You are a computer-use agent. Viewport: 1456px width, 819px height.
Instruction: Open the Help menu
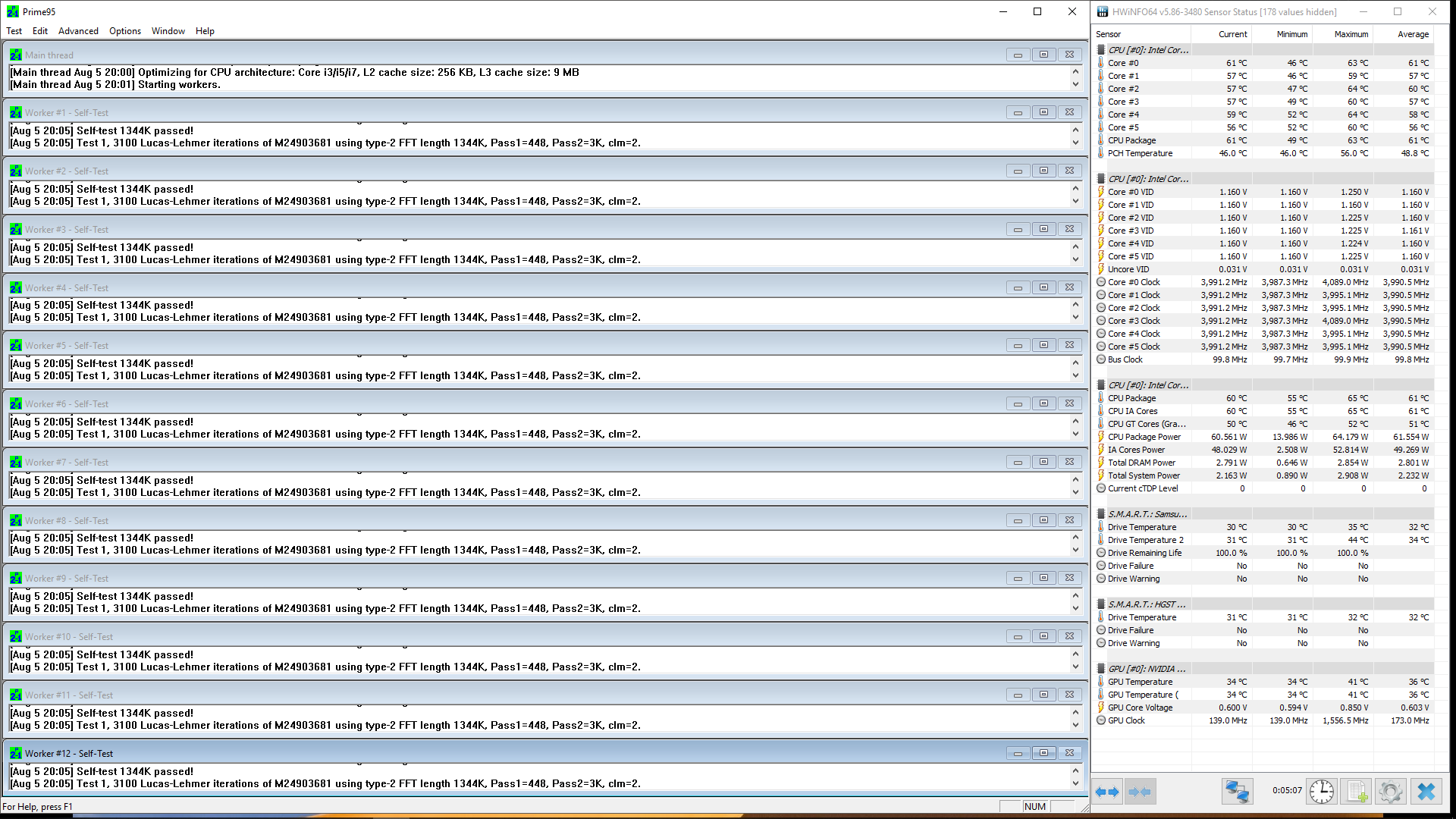[205, 31]
